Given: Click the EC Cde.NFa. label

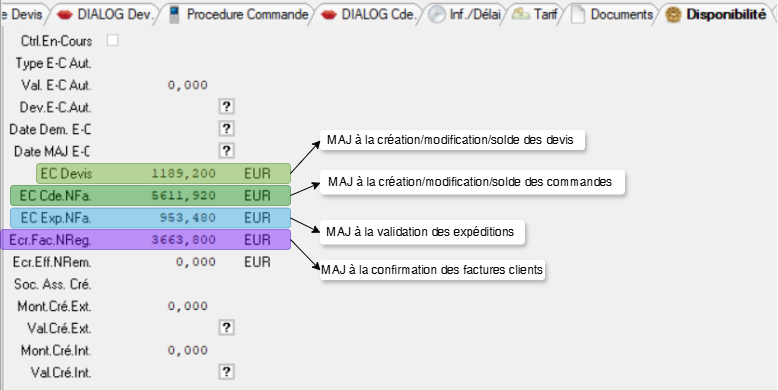Looking at the screenshot, I should pyautogui.click(x=56, y=196).
